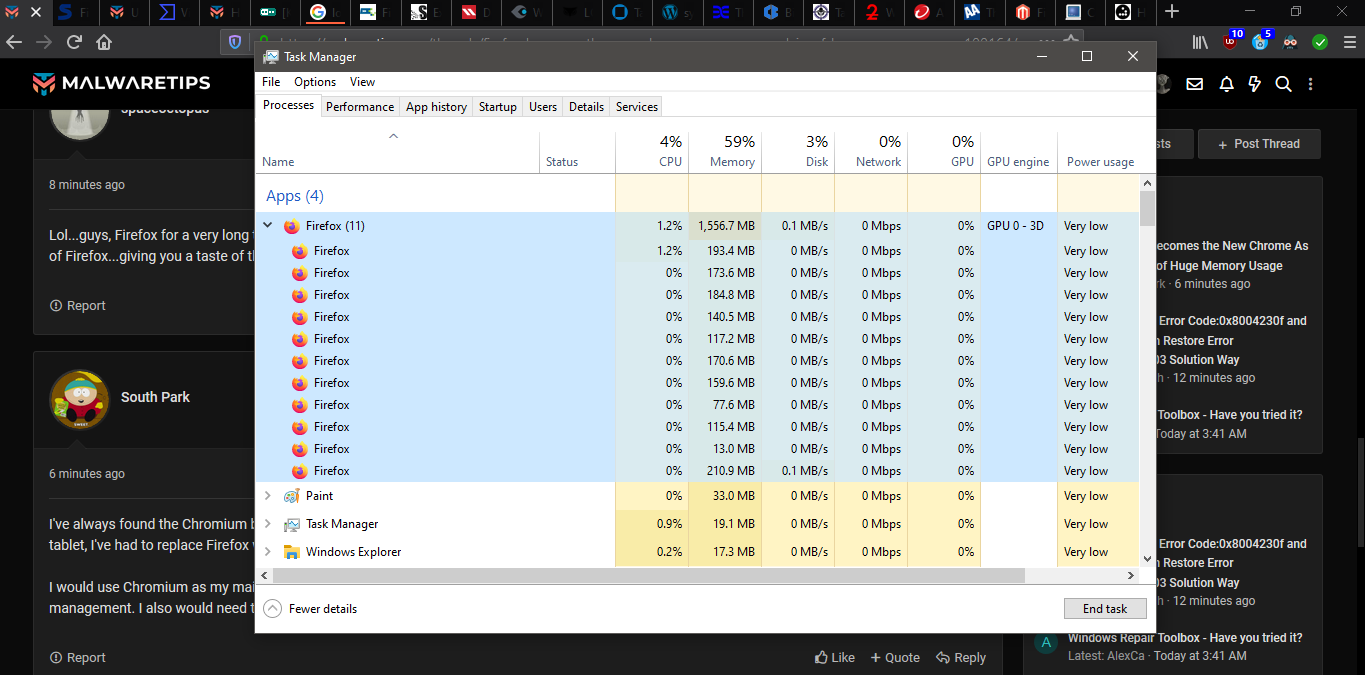Open the South Park user profile link
Image resolution: width=1365 pixels, height=675 pixels.
pyautogui.click(x=155, y=397)
